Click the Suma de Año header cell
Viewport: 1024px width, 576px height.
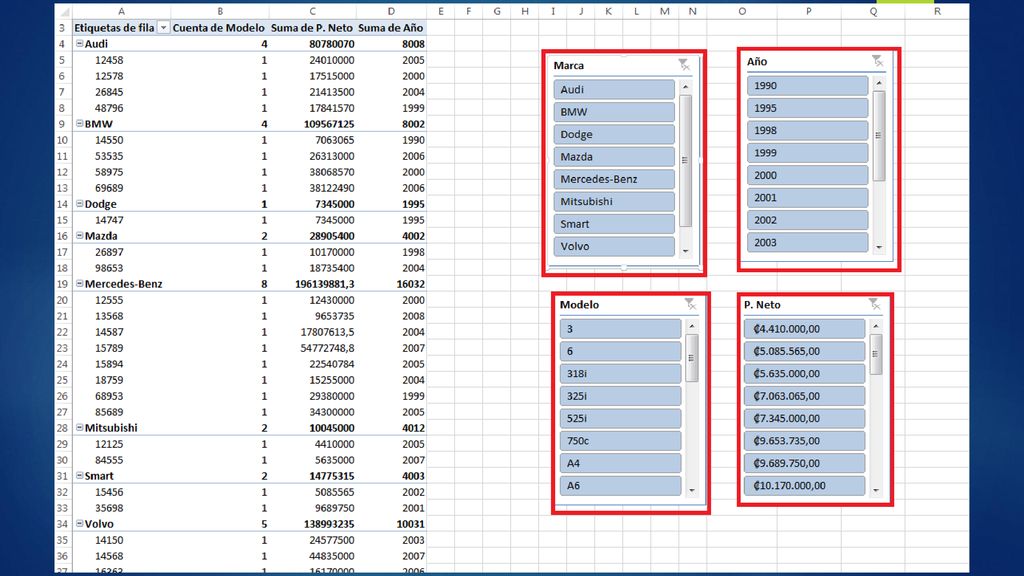(x=391, y=27)
